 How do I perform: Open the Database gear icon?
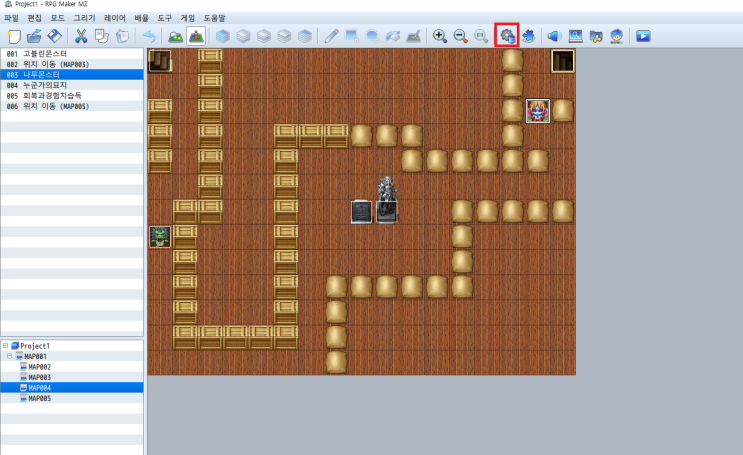tap(507, 36)
